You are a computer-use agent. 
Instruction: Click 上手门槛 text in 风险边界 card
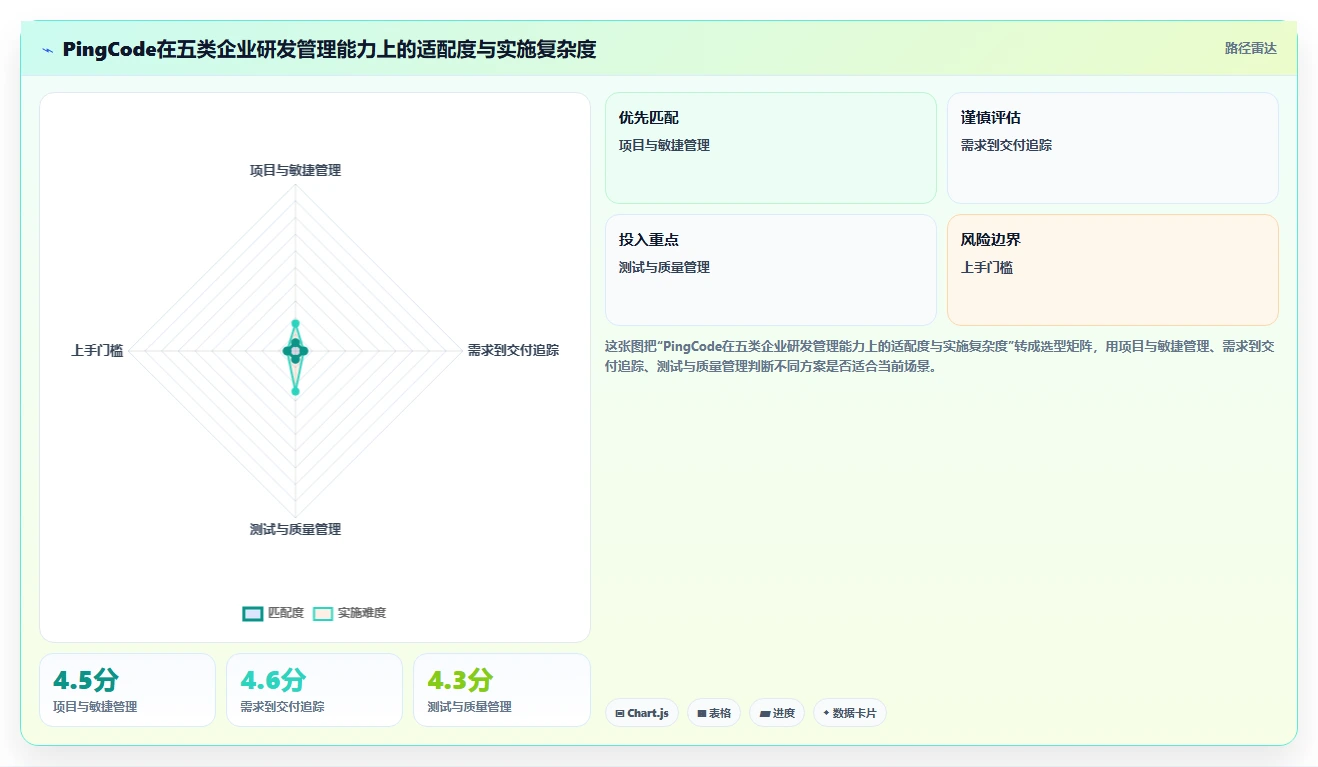click(x=987, y=267)
